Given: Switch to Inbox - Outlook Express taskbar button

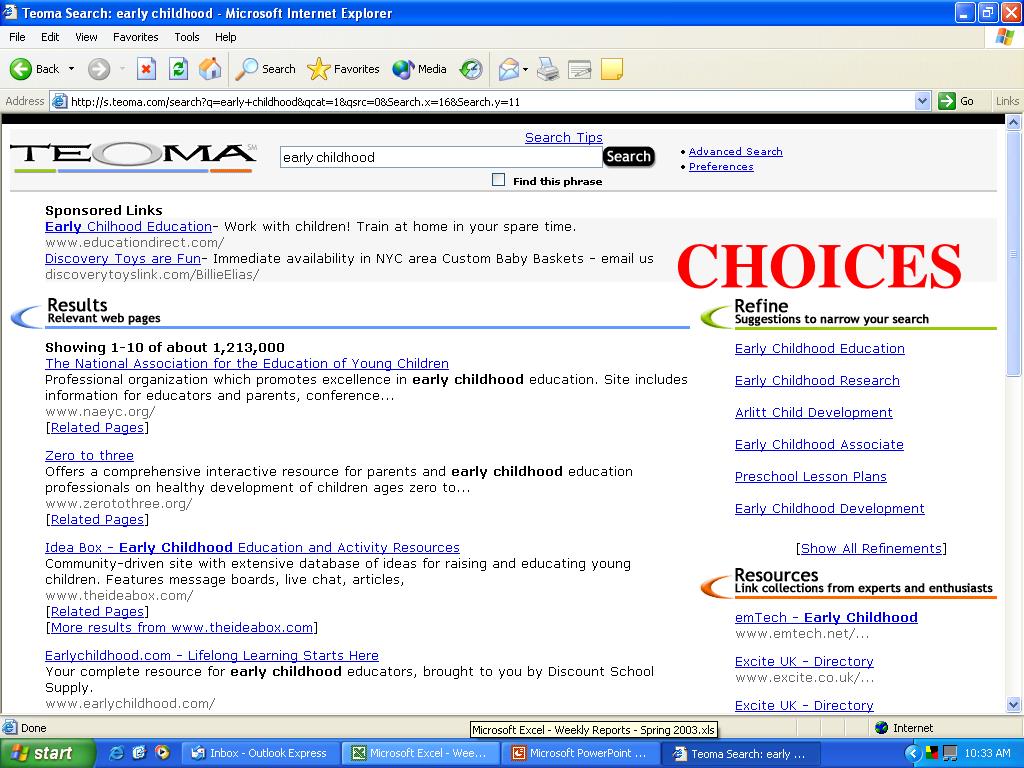Looking at the screenshot, I should pyautogui.click(x=260, y=753).
